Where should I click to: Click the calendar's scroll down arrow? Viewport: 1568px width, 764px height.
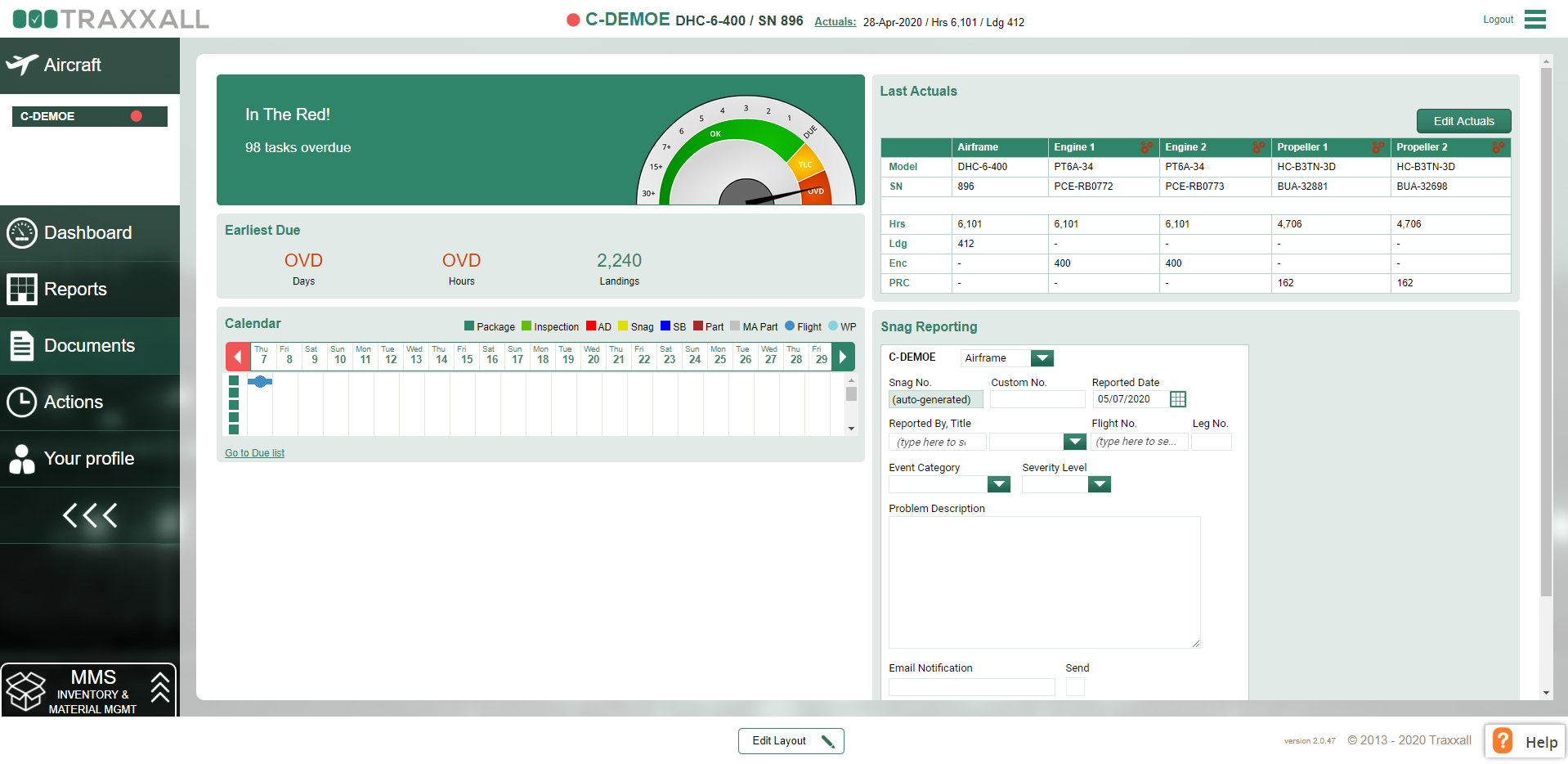pos(851,429)
